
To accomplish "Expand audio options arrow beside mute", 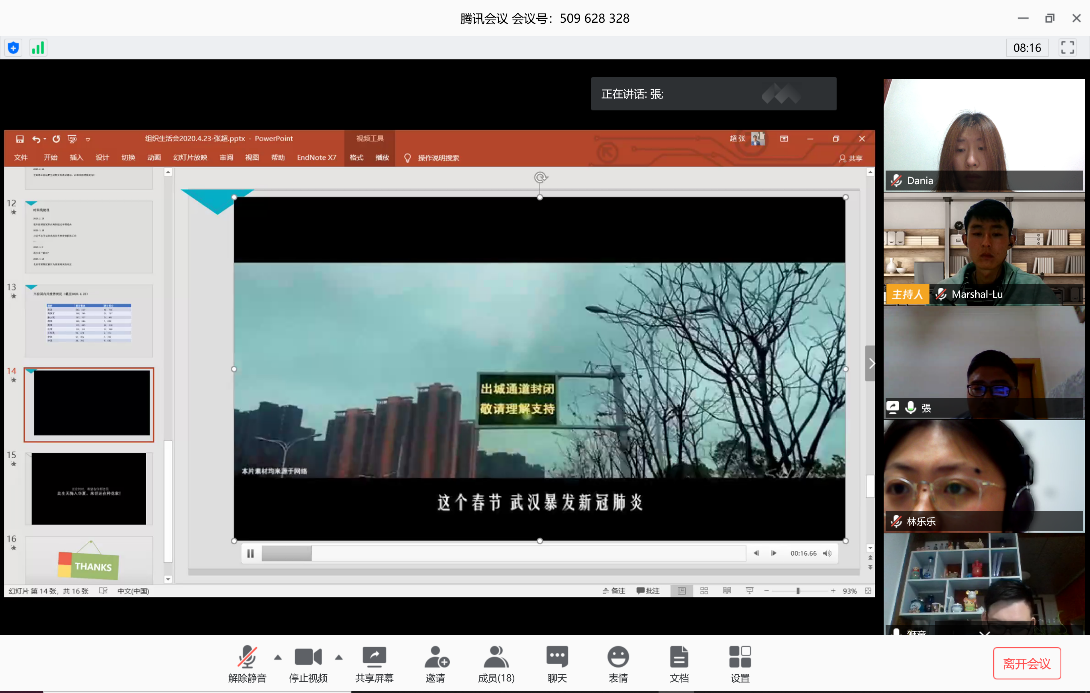I will tap(277, 657).
